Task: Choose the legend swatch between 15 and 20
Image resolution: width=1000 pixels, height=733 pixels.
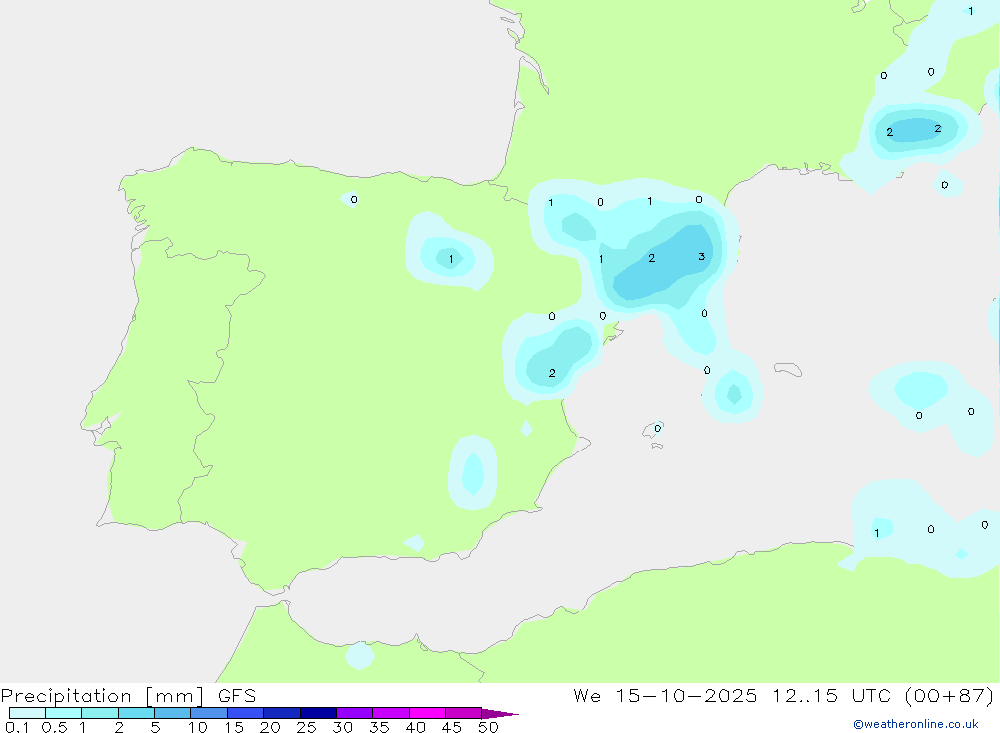Action: click(246, 713)
